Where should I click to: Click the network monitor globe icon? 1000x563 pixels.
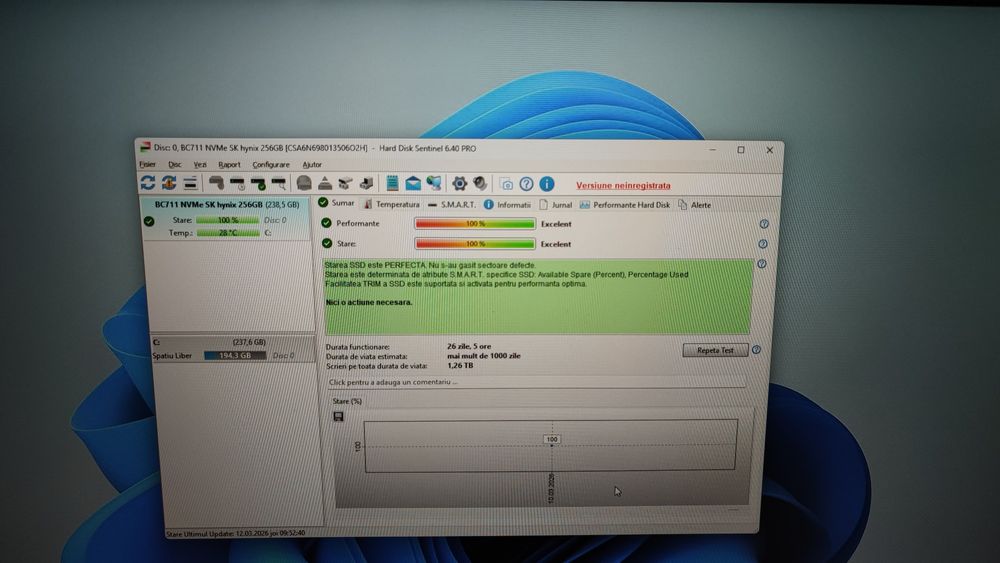click(434, 184)
